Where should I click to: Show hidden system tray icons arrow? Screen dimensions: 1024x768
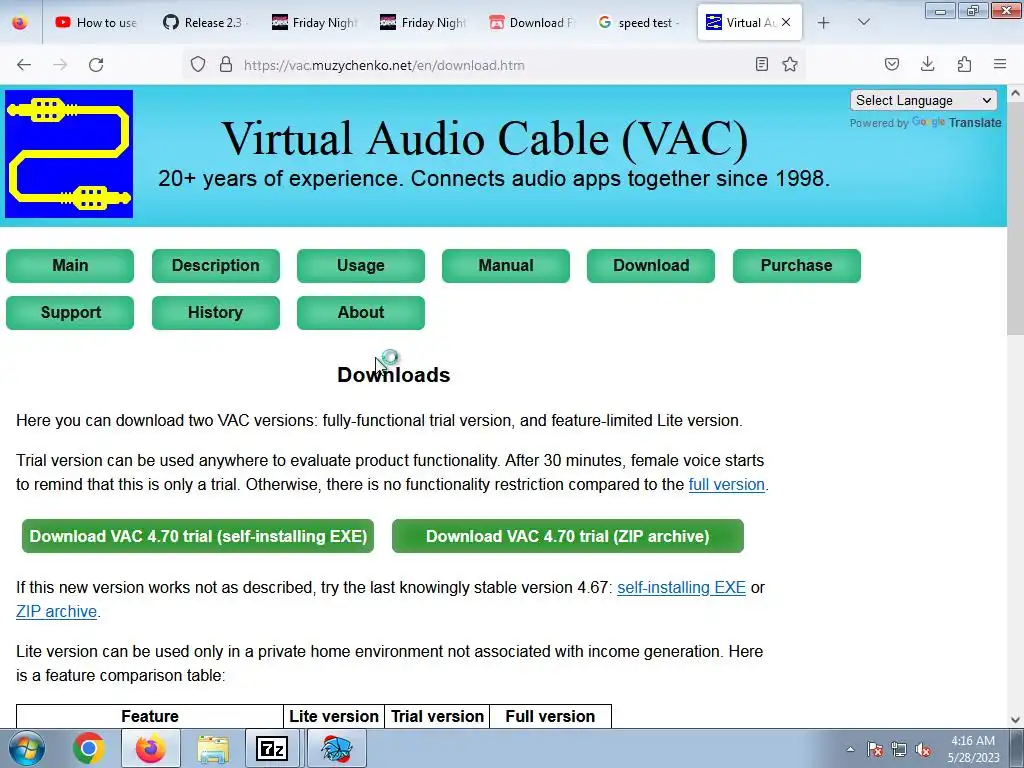[850, 749]
